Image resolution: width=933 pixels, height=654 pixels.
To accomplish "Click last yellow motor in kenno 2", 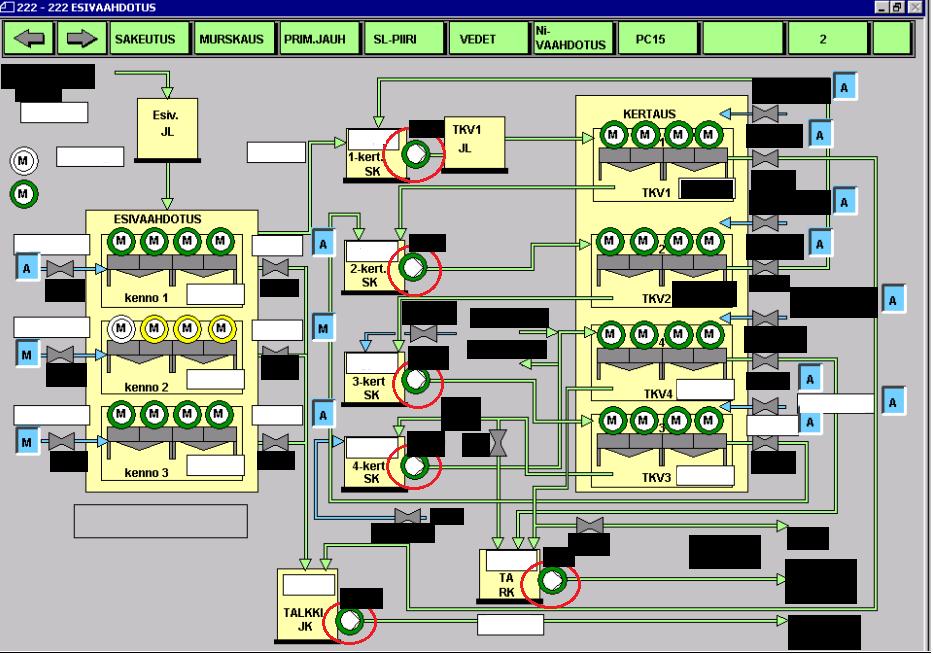I will tap(222, 328).
